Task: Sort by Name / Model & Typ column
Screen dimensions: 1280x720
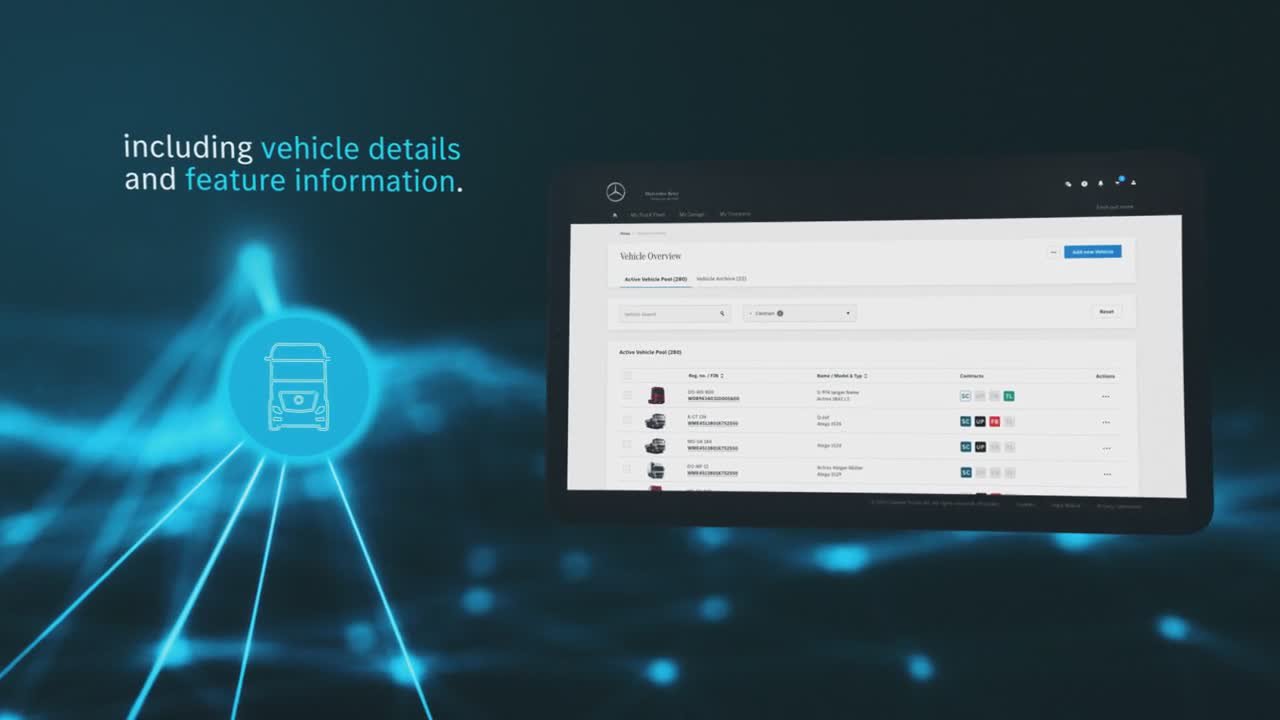Action: [x=841, y=376]
